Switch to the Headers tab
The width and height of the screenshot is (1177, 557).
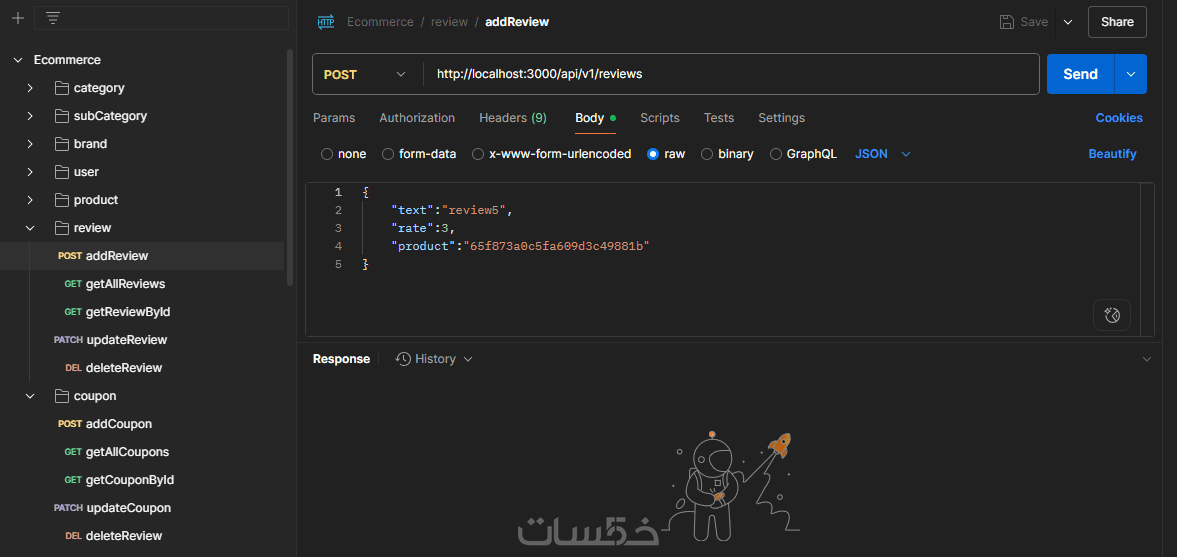click(x=512, y=118)
